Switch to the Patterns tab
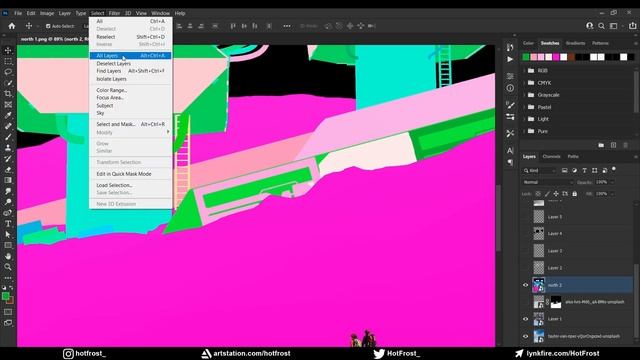This screenshot has height=360, width=640. pos(600,43)
